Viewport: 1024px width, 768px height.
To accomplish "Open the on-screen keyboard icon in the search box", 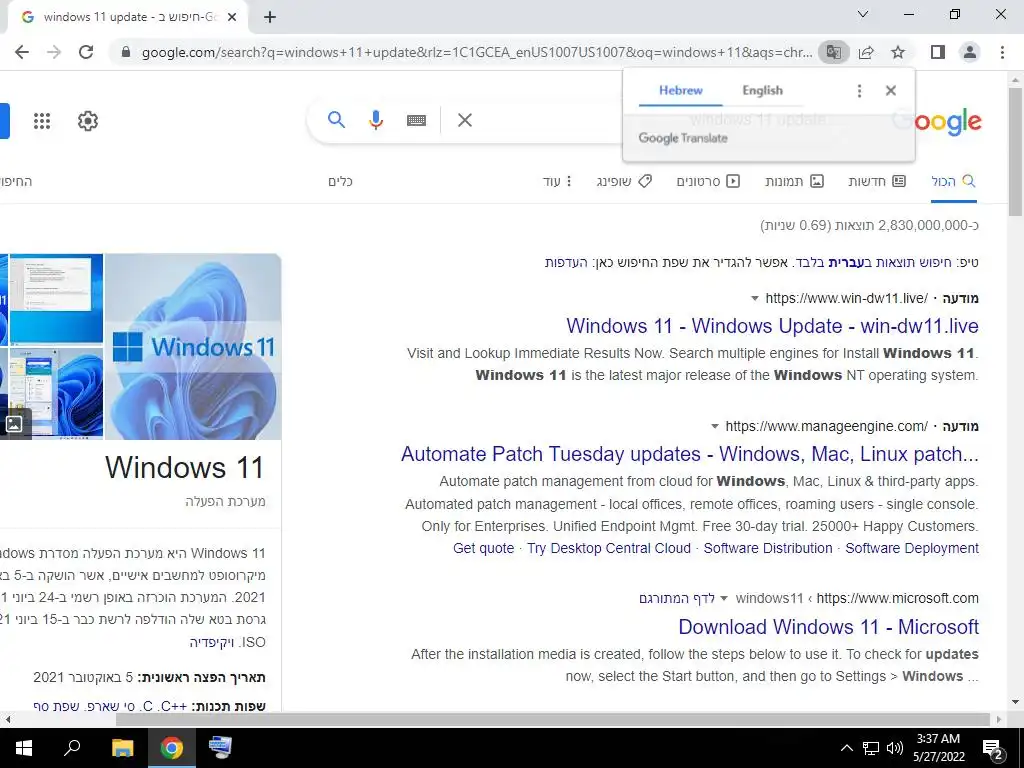I will (416, 120).
